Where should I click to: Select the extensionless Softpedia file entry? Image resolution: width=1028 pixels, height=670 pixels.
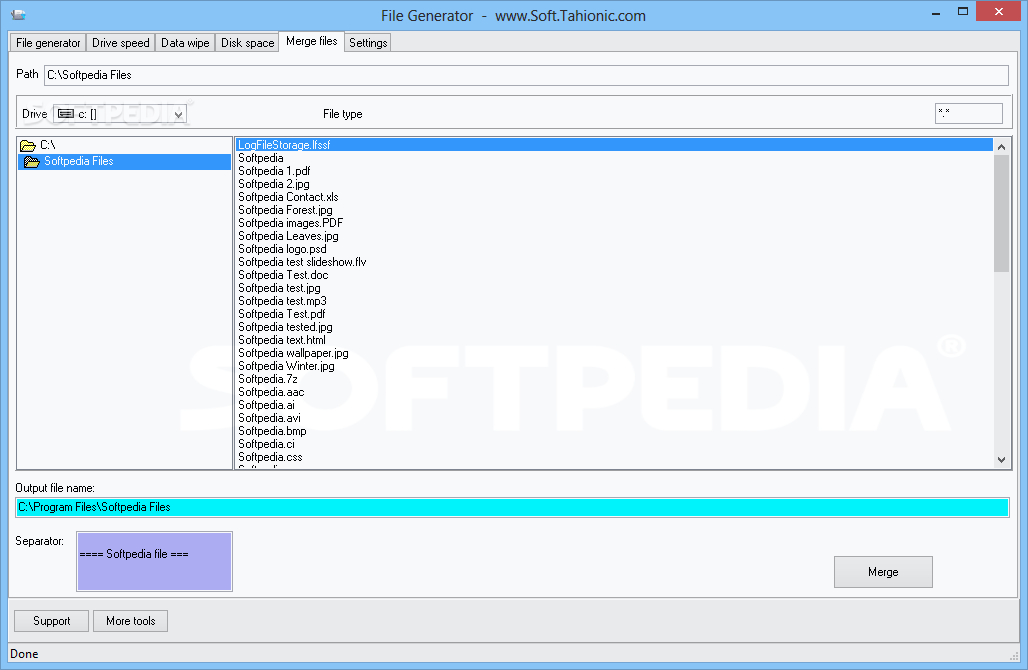point(614,158)
